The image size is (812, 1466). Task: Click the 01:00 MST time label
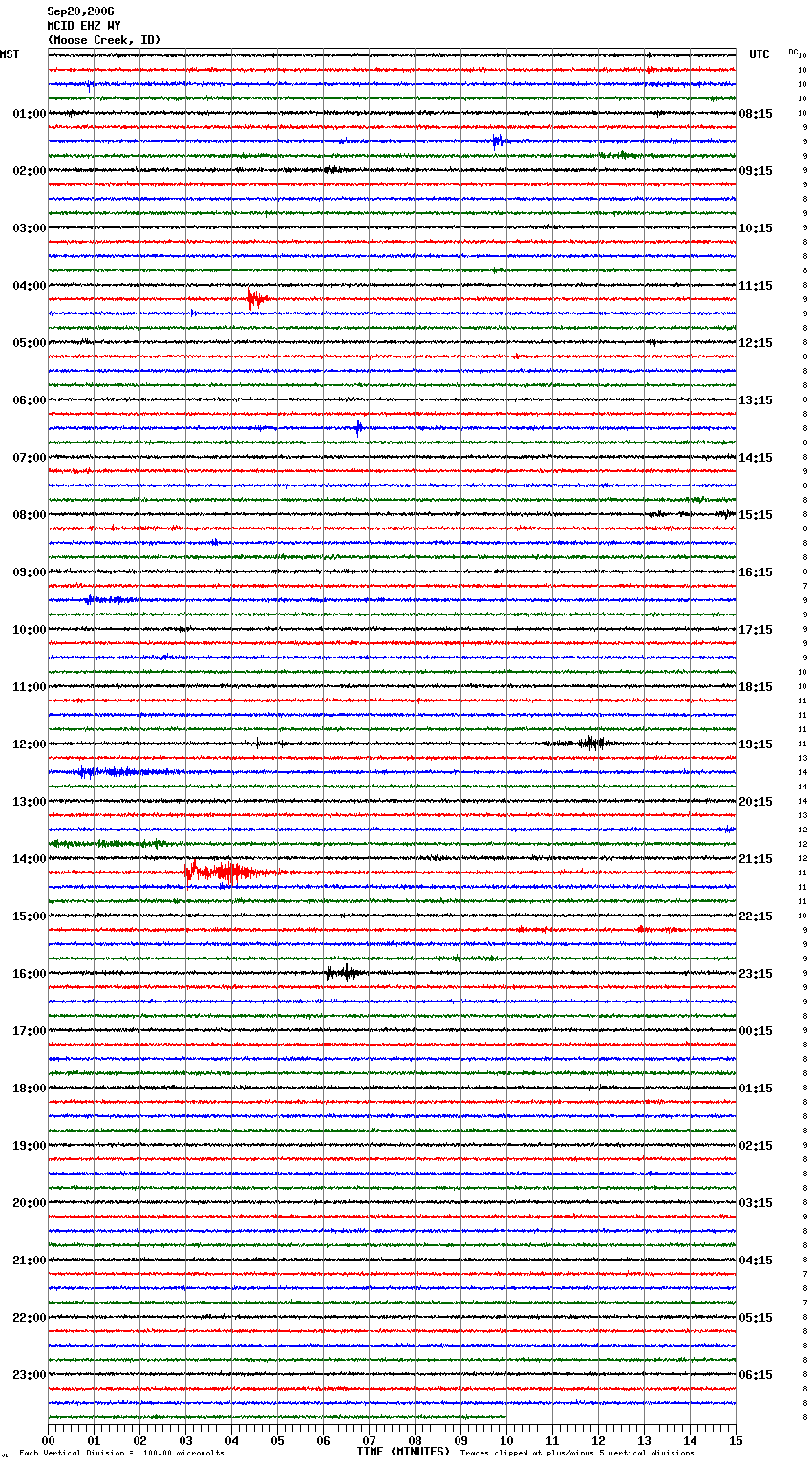coord(29,114)
